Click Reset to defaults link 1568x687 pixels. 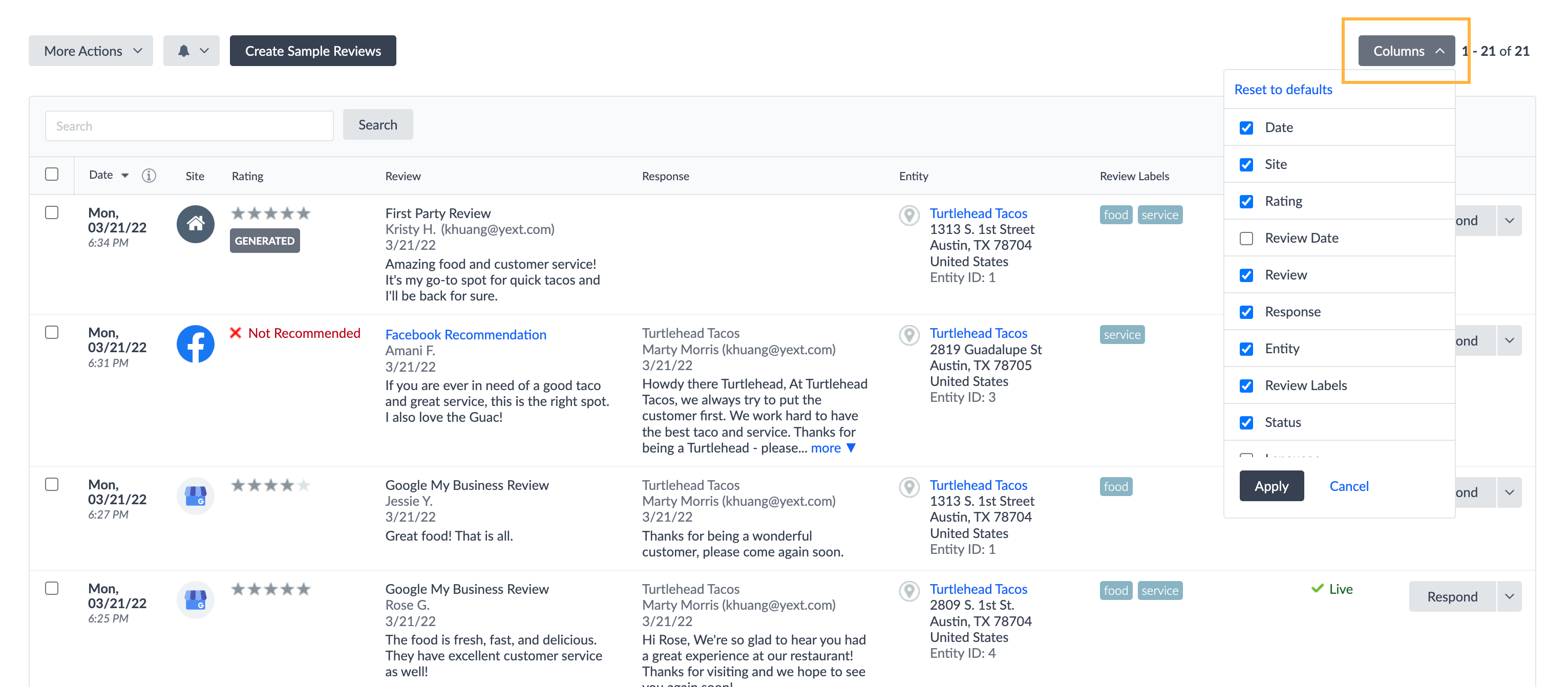point(1283,90)
